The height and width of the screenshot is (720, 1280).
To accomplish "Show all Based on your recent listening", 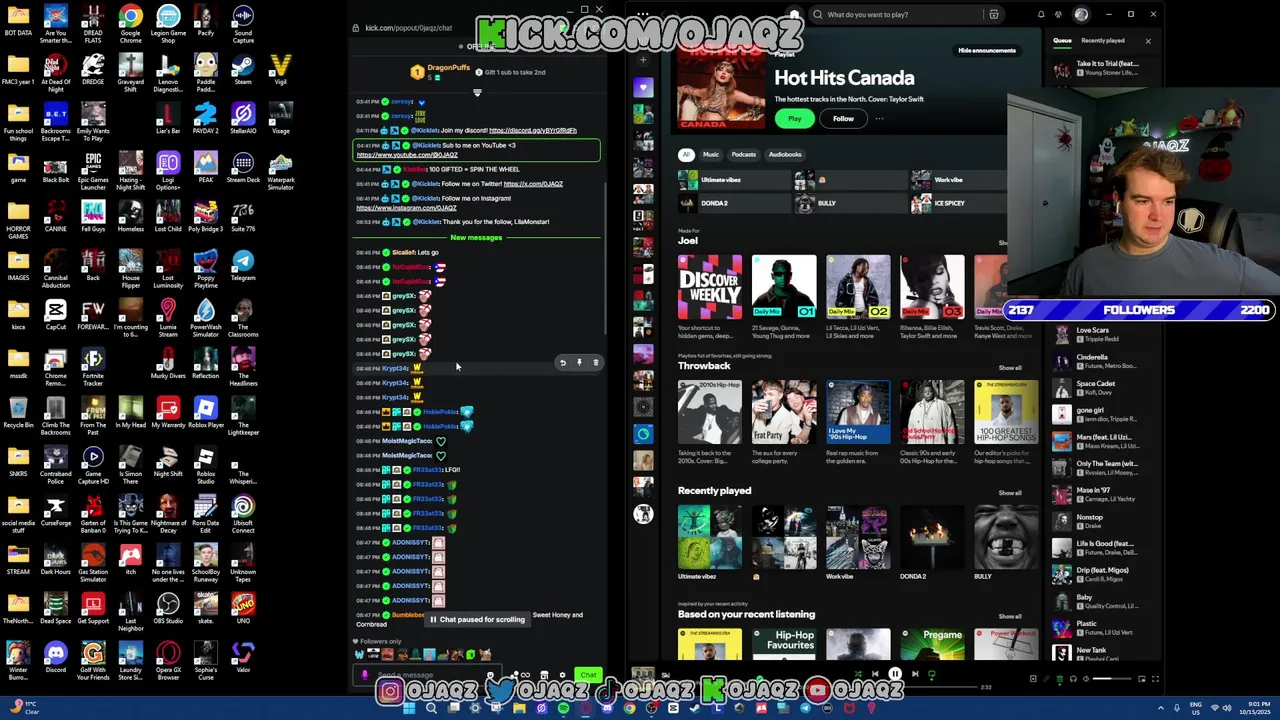I will [x=1010, y=616].
